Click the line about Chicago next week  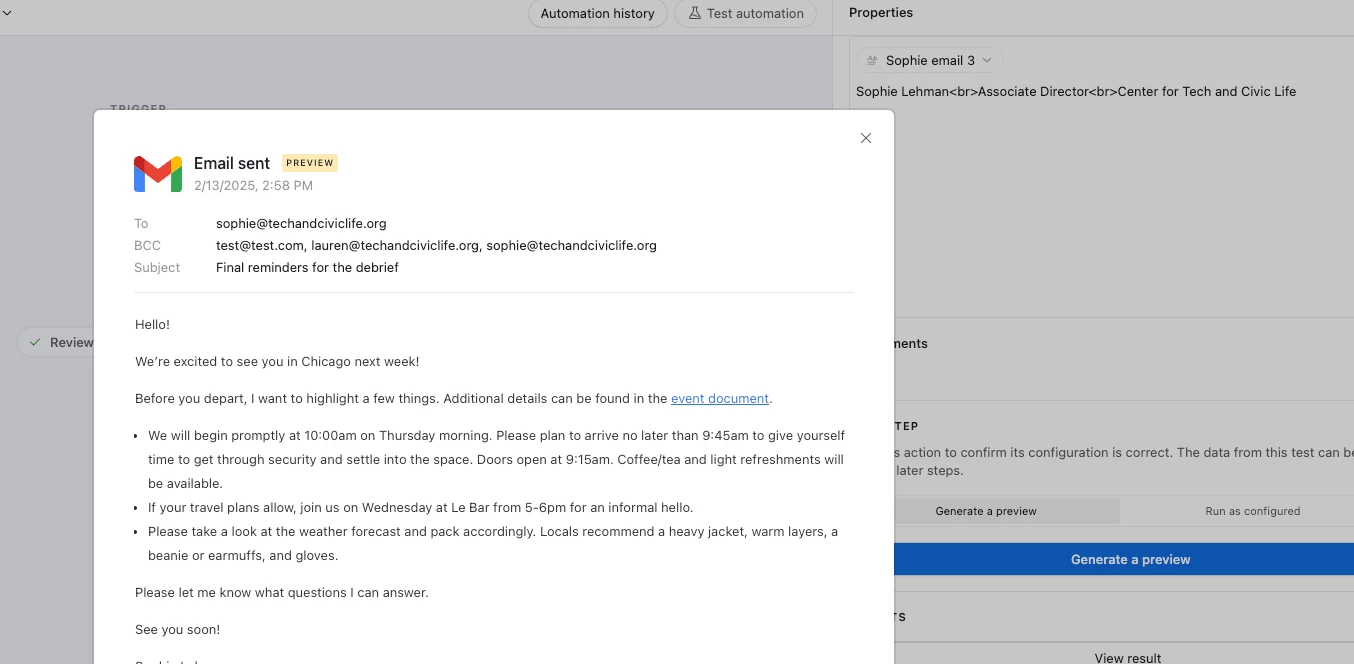(x=277, y=361)
